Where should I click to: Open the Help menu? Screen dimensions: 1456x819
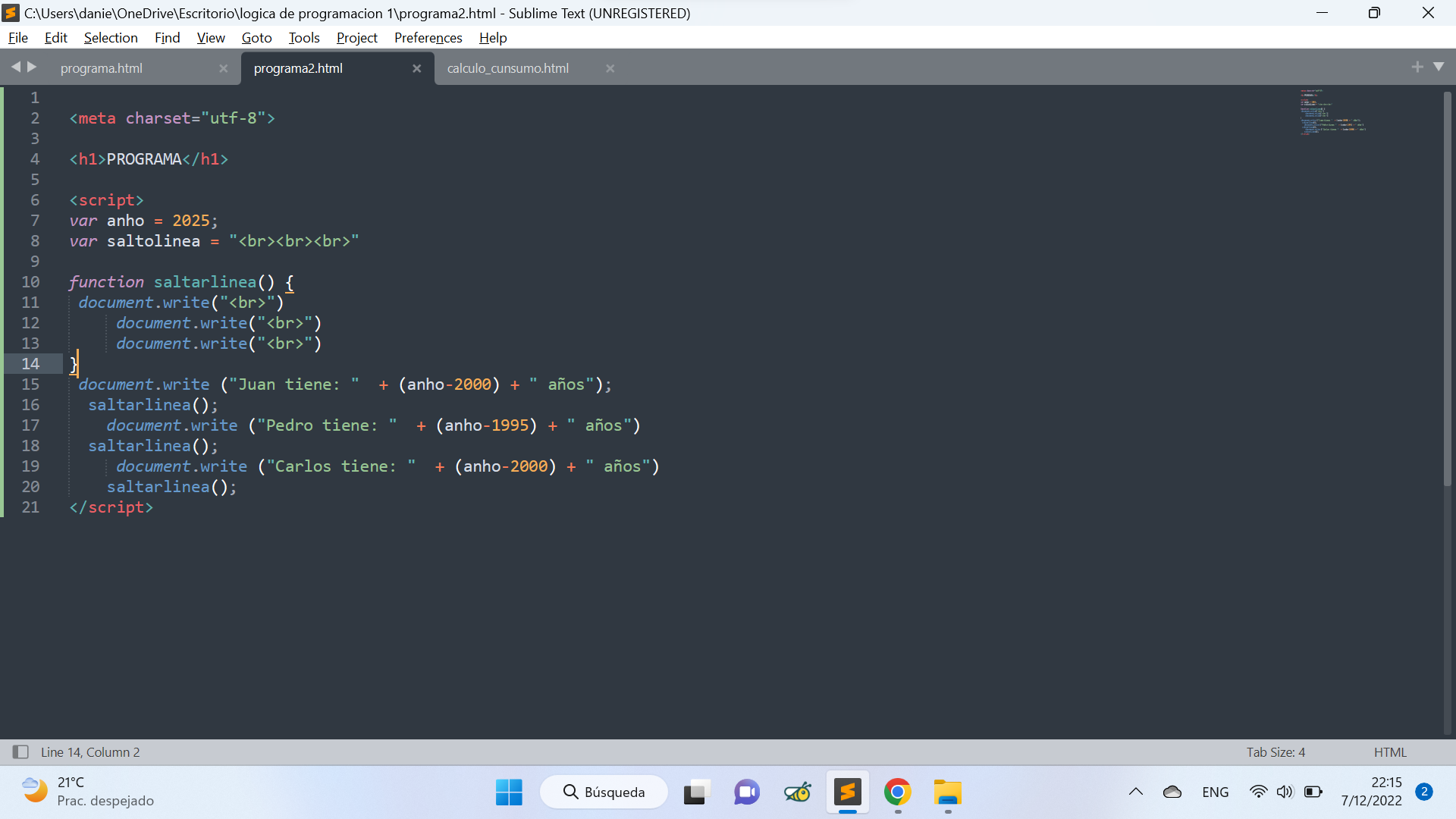[493, 38]
